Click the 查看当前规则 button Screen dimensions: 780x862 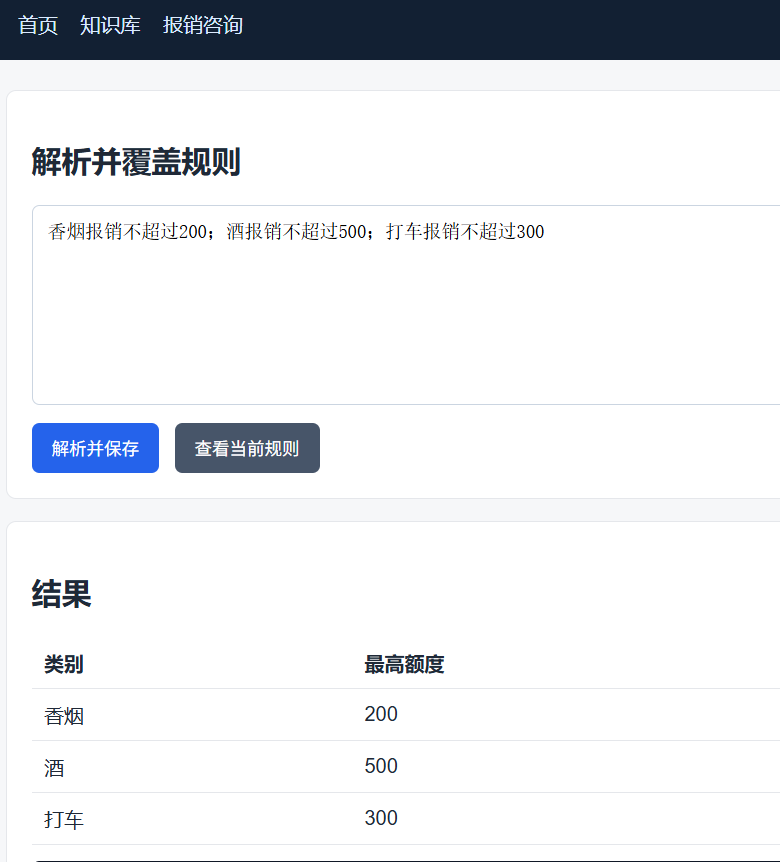pyautogui.click(x=247, y=448)
